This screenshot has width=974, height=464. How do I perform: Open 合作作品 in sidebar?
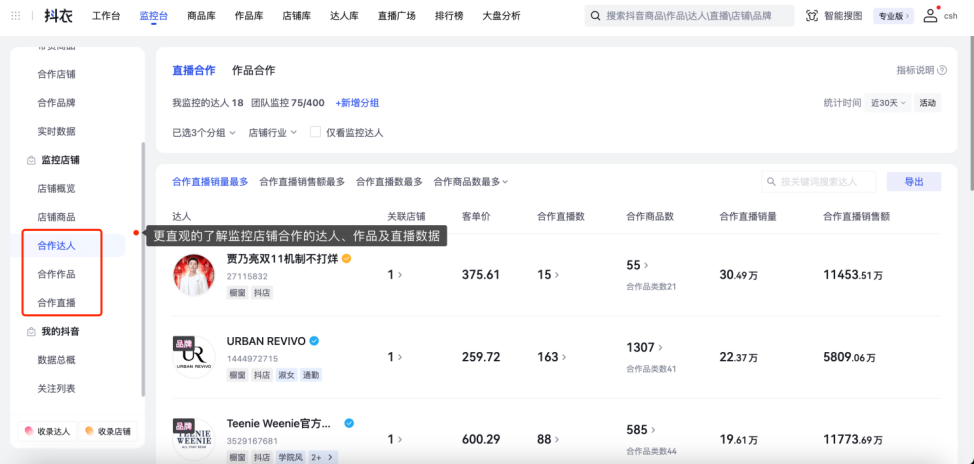click(x=57, y=274)
